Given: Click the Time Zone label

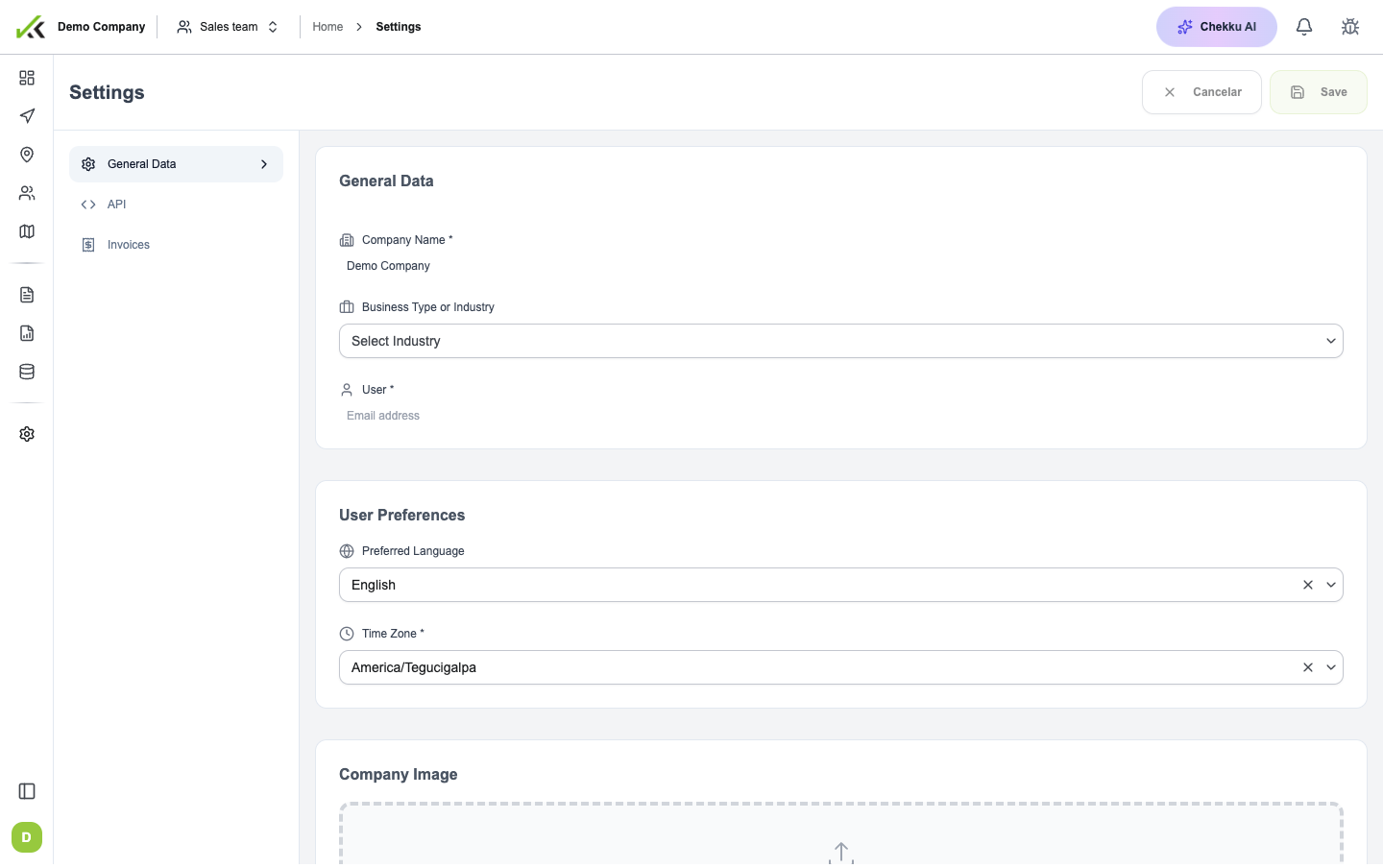Looking at the screenshot, I should click(393, 634).
